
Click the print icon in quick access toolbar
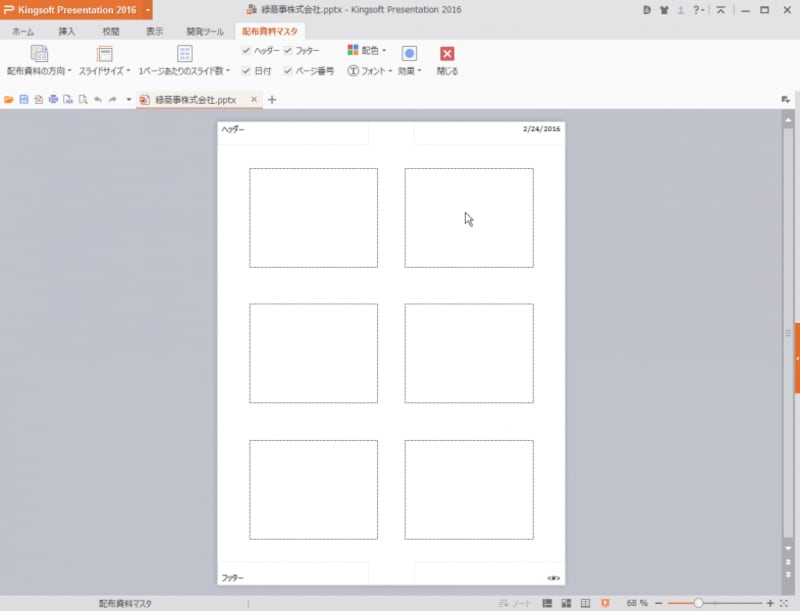pyautogui.click(x=53, y=100)
